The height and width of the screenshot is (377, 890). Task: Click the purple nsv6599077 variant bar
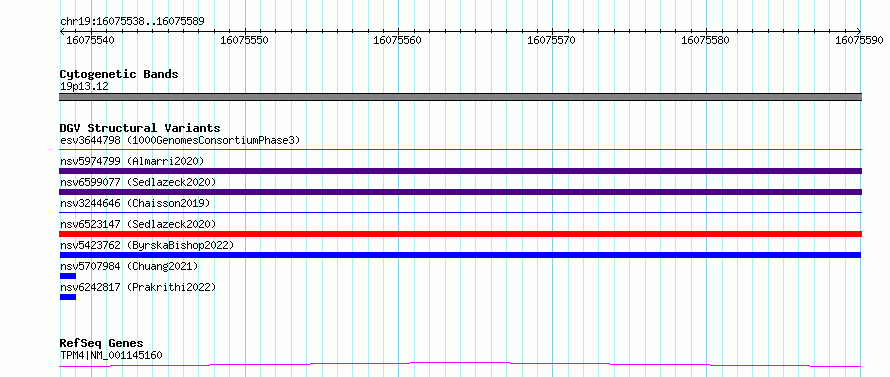pyautogui.click(x=460, y=192)
